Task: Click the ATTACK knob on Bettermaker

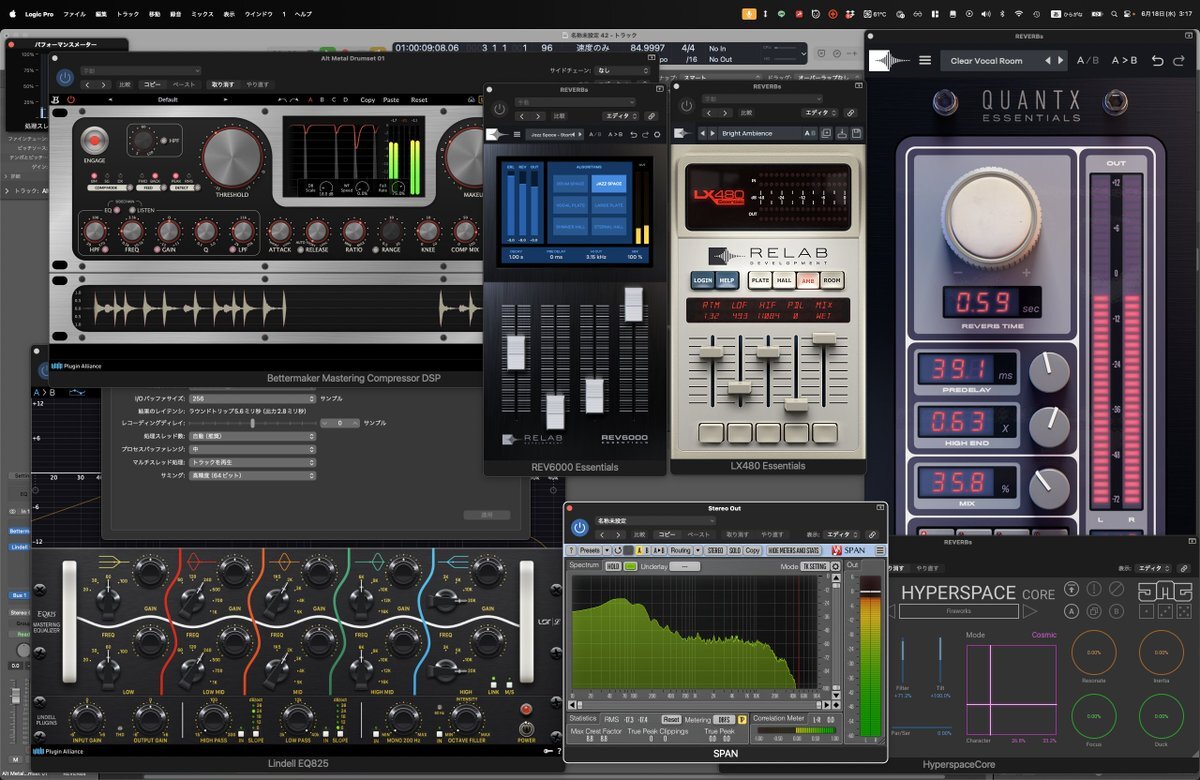Action: [x=280, y=231]
